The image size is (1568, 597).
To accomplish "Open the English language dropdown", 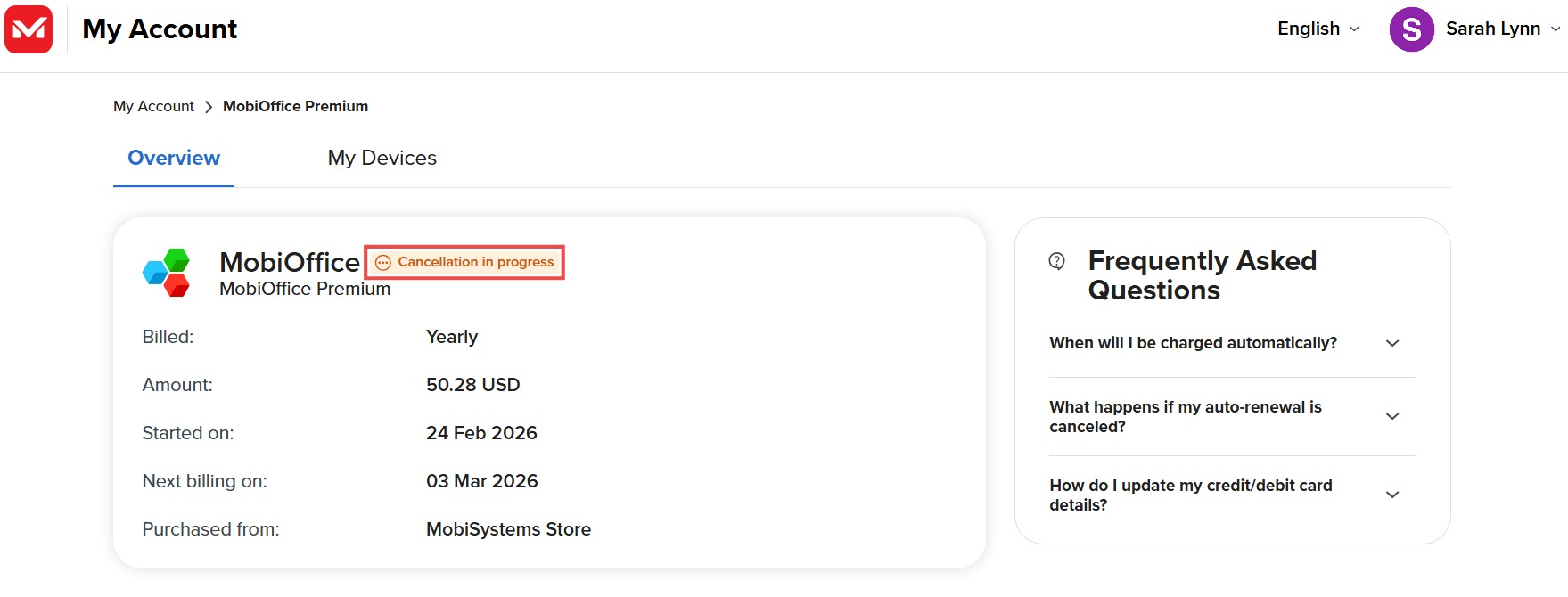I will point(1318,29).
